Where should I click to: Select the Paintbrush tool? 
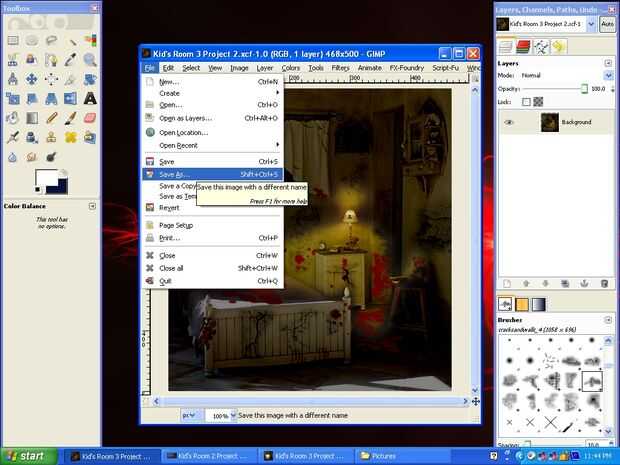click(x=70, y=118)
